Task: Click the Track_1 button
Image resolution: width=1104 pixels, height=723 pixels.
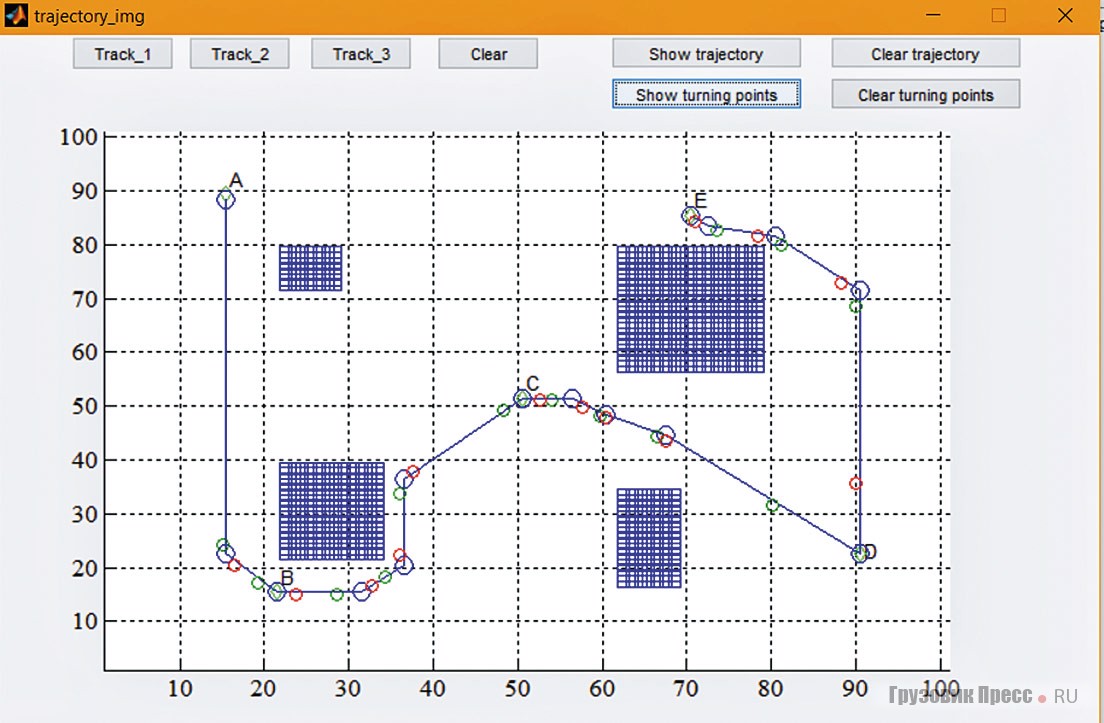Action: click(x=122, y=54)
